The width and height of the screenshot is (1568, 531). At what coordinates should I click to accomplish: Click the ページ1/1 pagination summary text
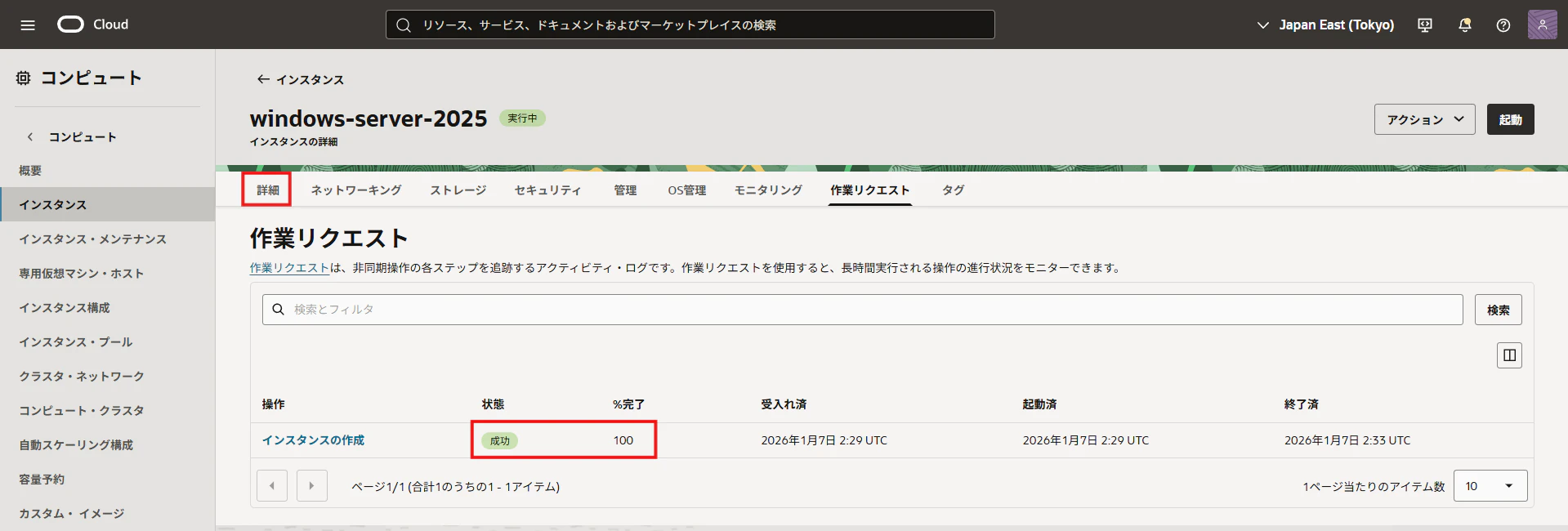455,486
